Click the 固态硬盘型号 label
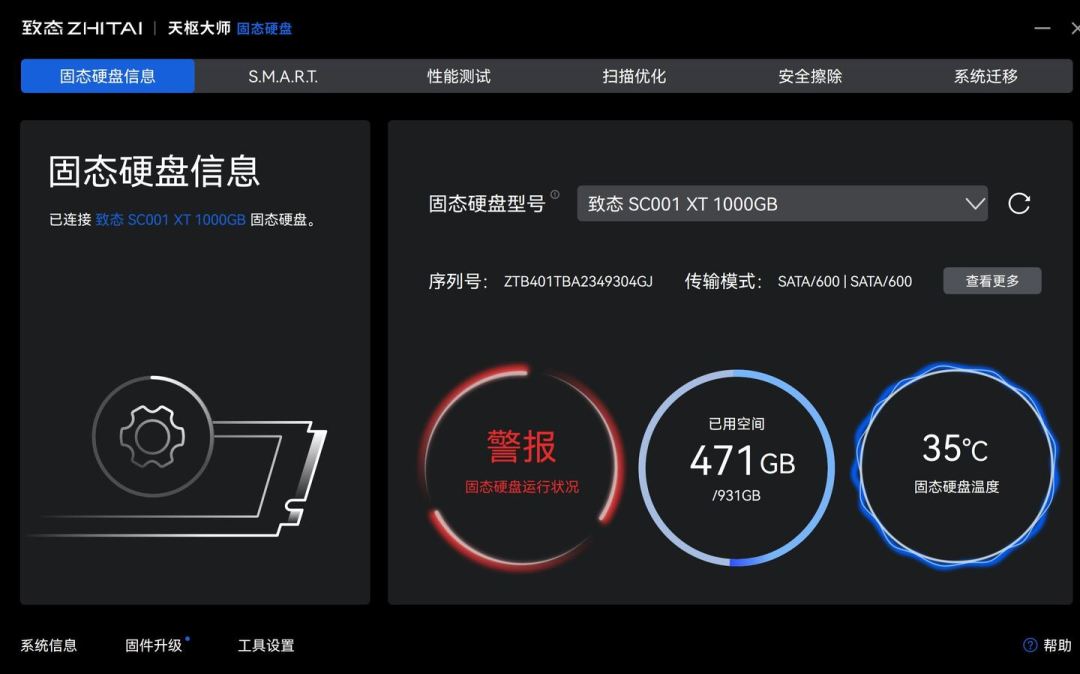 (x=486, y=204)
